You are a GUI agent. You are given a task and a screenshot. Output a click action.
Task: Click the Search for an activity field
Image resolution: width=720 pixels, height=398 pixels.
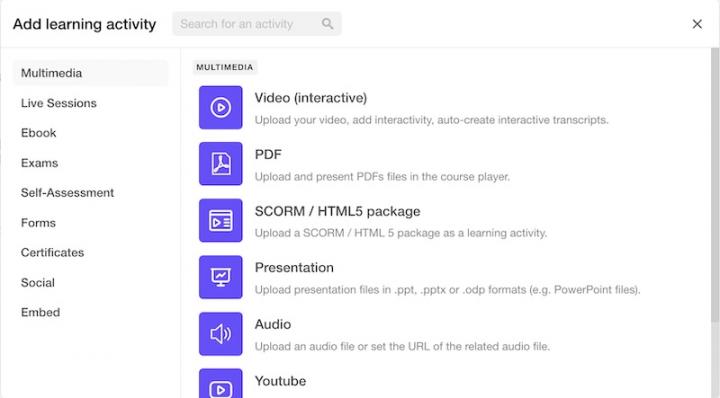click(x=257, y=24)
